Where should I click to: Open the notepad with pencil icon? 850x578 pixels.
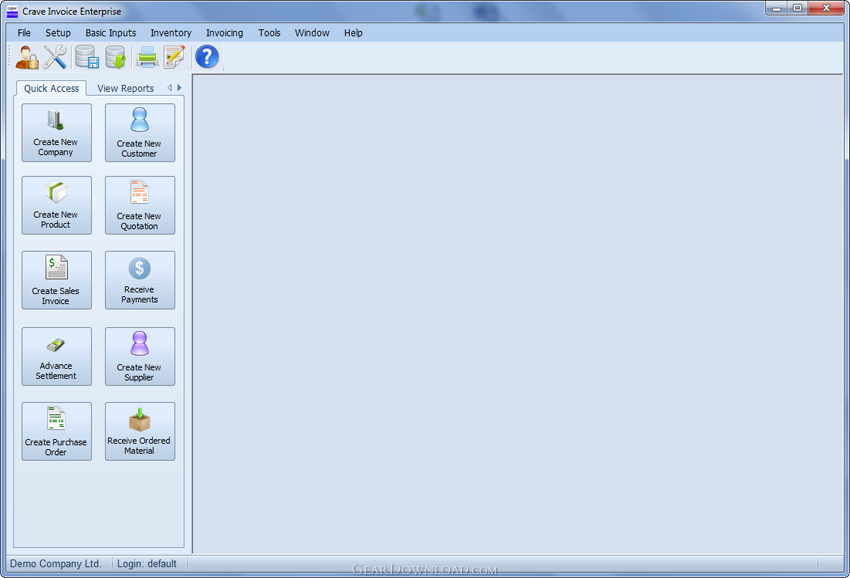point(174,57)
